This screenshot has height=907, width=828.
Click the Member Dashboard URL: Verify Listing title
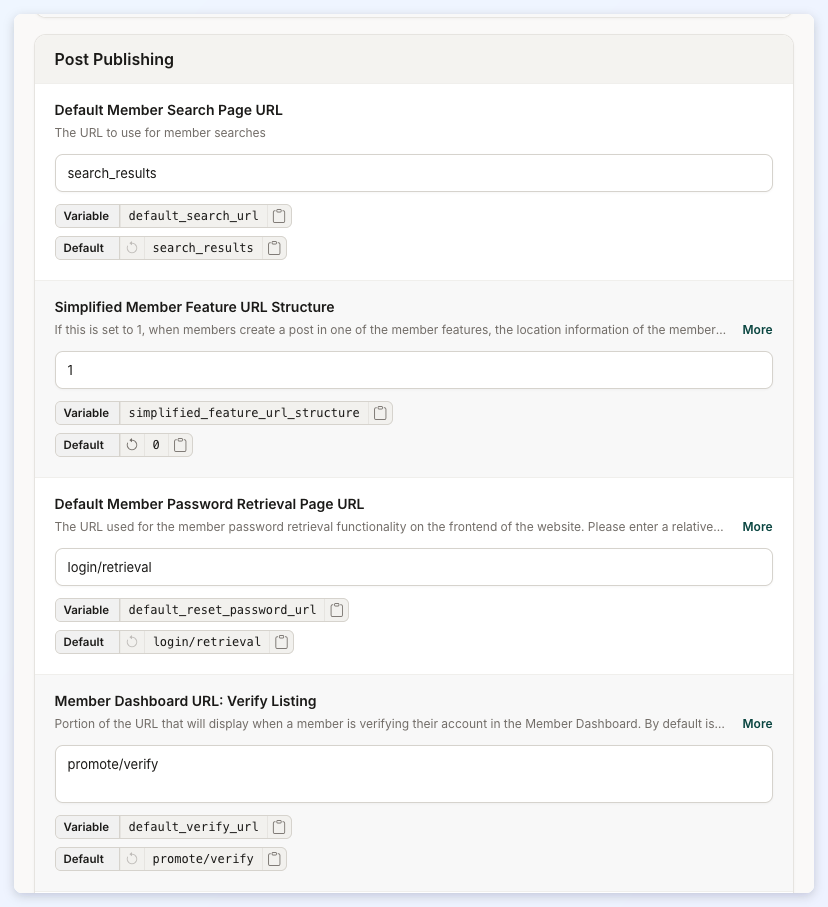click(x=185, y=701)
